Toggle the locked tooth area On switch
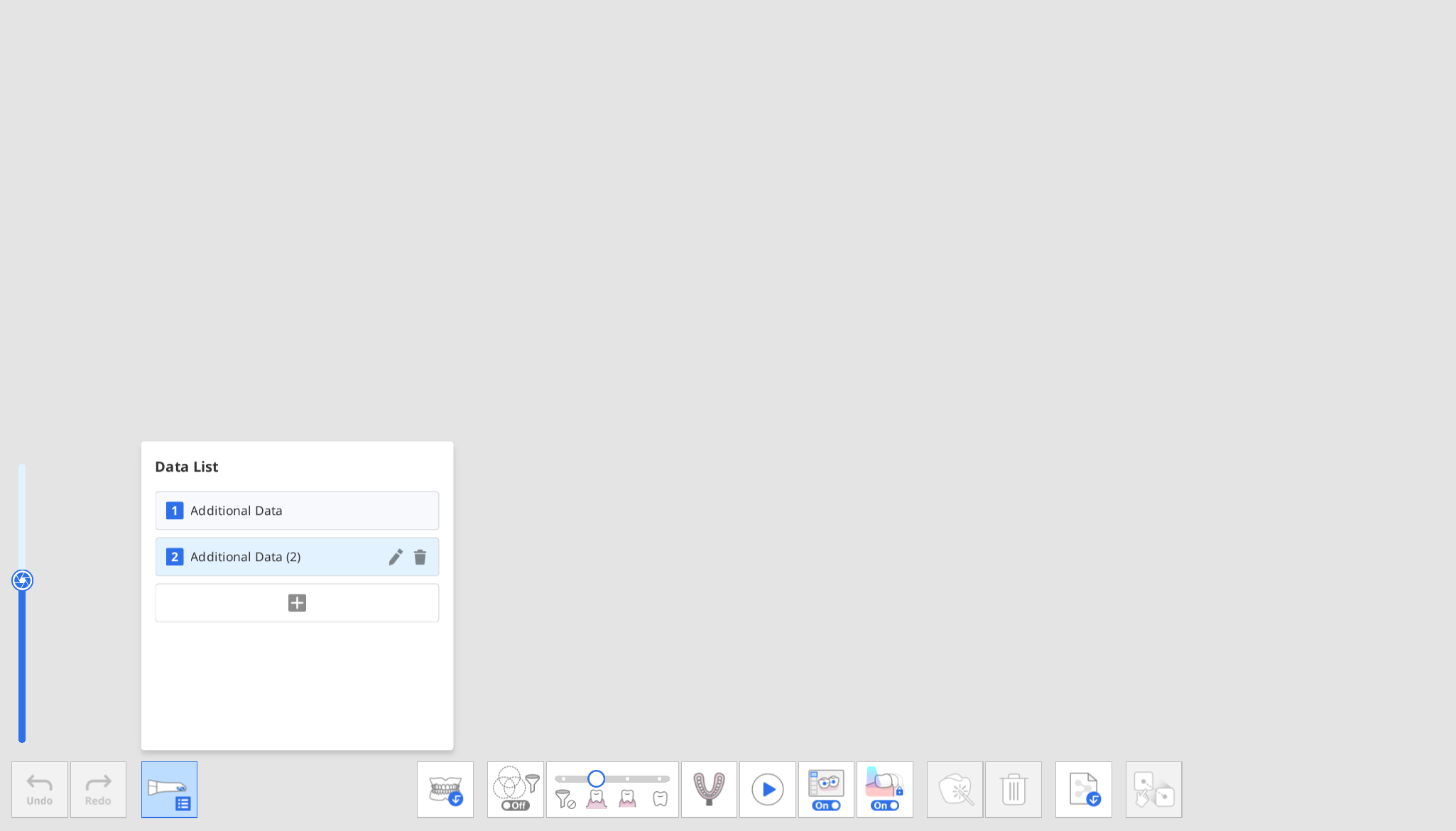 [885, 805]
